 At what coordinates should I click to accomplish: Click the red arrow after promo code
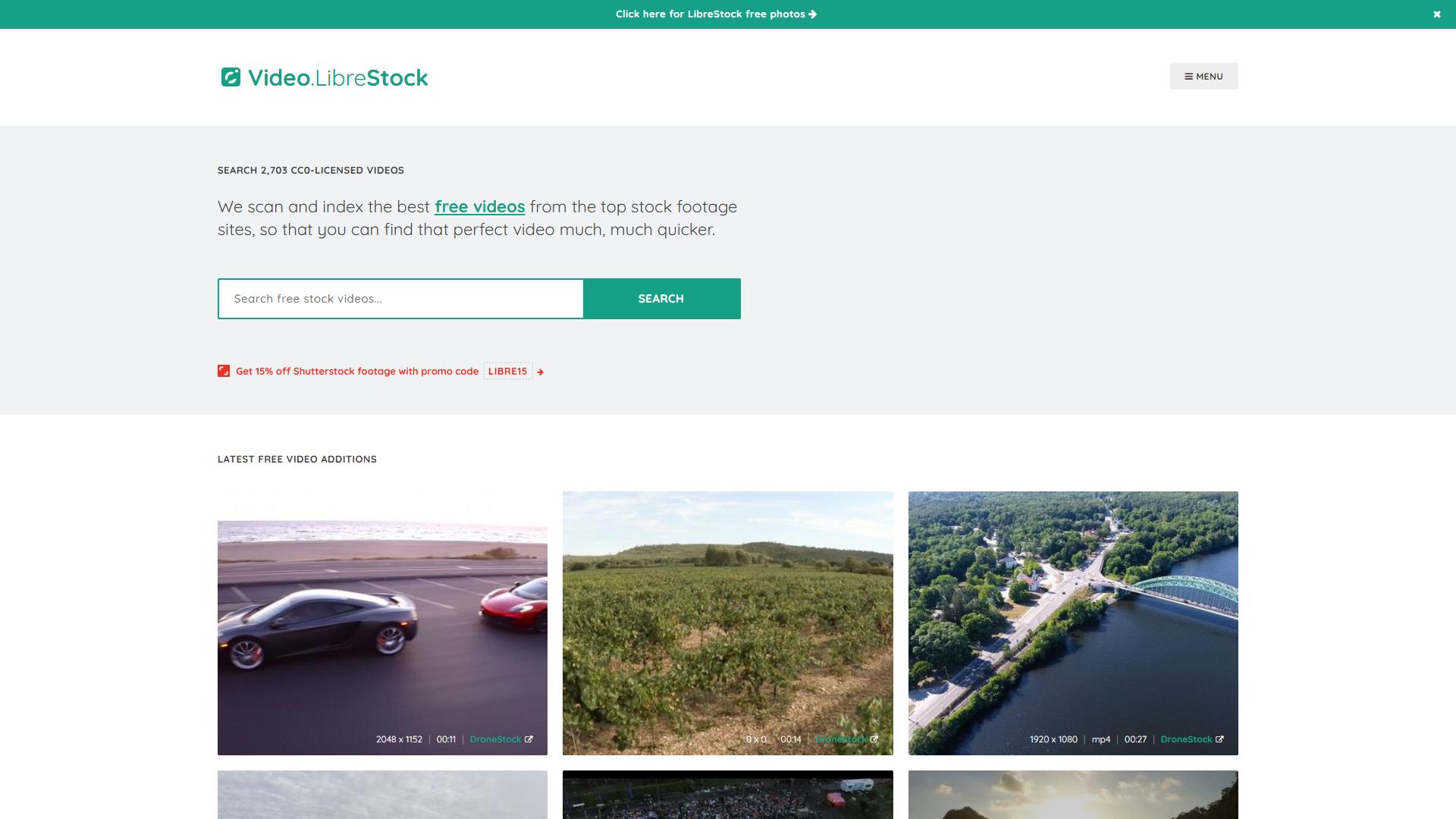[540, 372]
